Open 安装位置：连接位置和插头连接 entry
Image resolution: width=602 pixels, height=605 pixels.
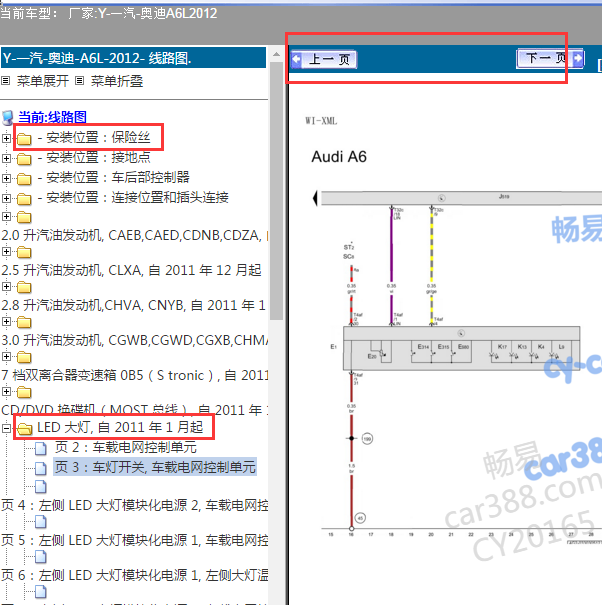[133, 198]
